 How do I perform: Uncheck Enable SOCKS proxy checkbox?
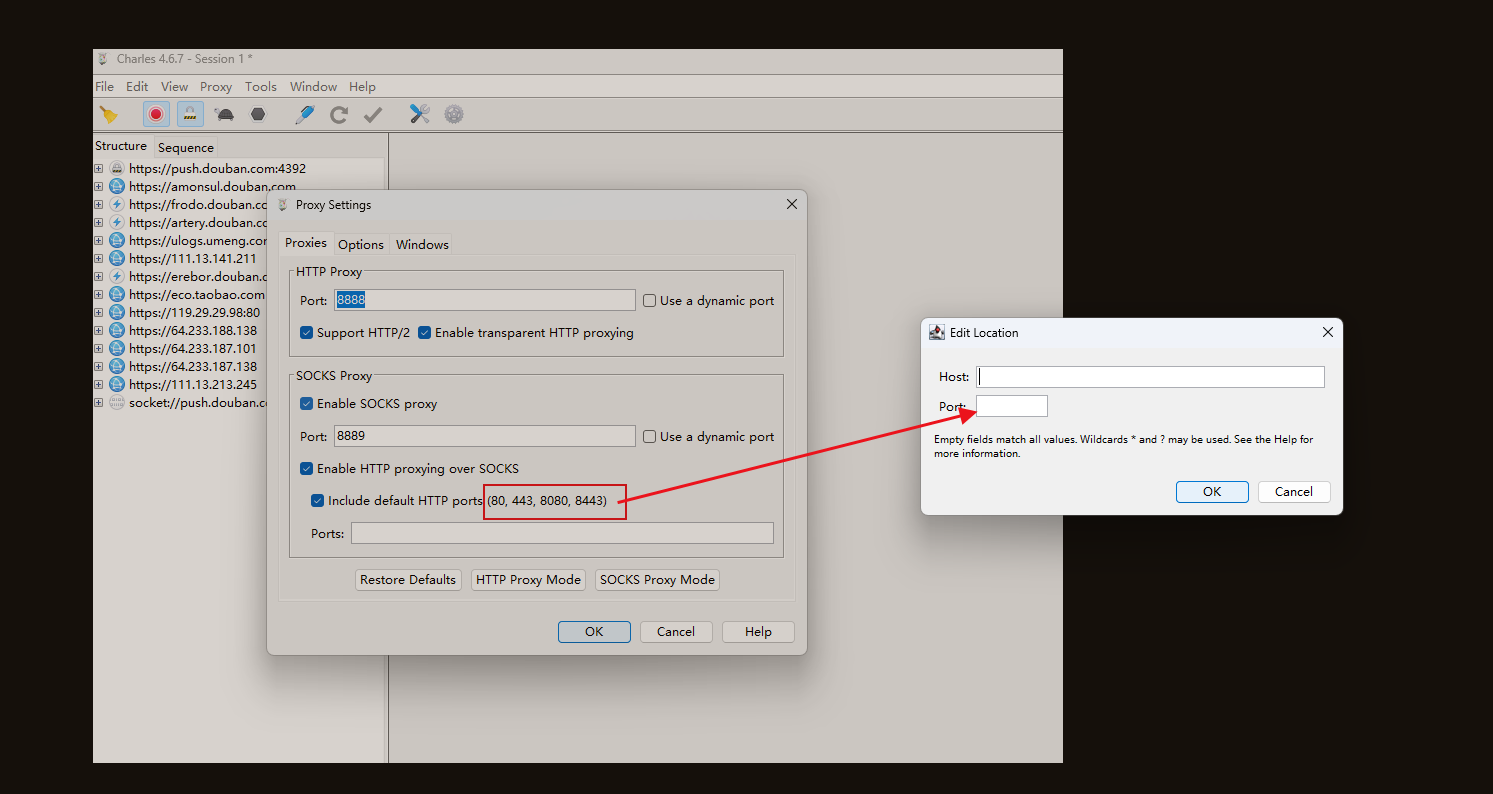click(307, 405)
